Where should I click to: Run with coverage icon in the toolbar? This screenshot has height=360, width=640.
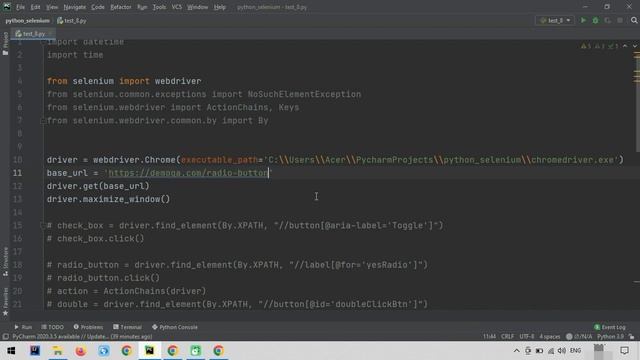coord(608,20)
